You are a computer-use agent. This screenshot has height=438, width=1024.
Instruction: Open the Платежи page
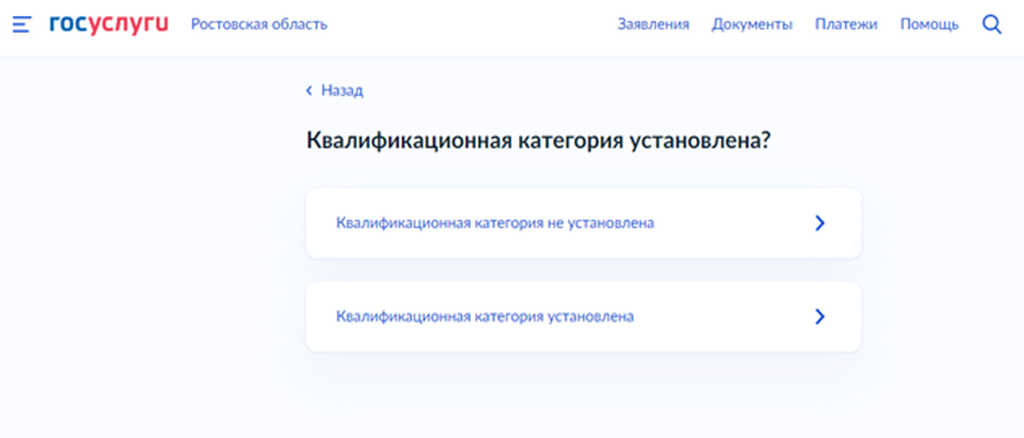[x=846, y=24]
